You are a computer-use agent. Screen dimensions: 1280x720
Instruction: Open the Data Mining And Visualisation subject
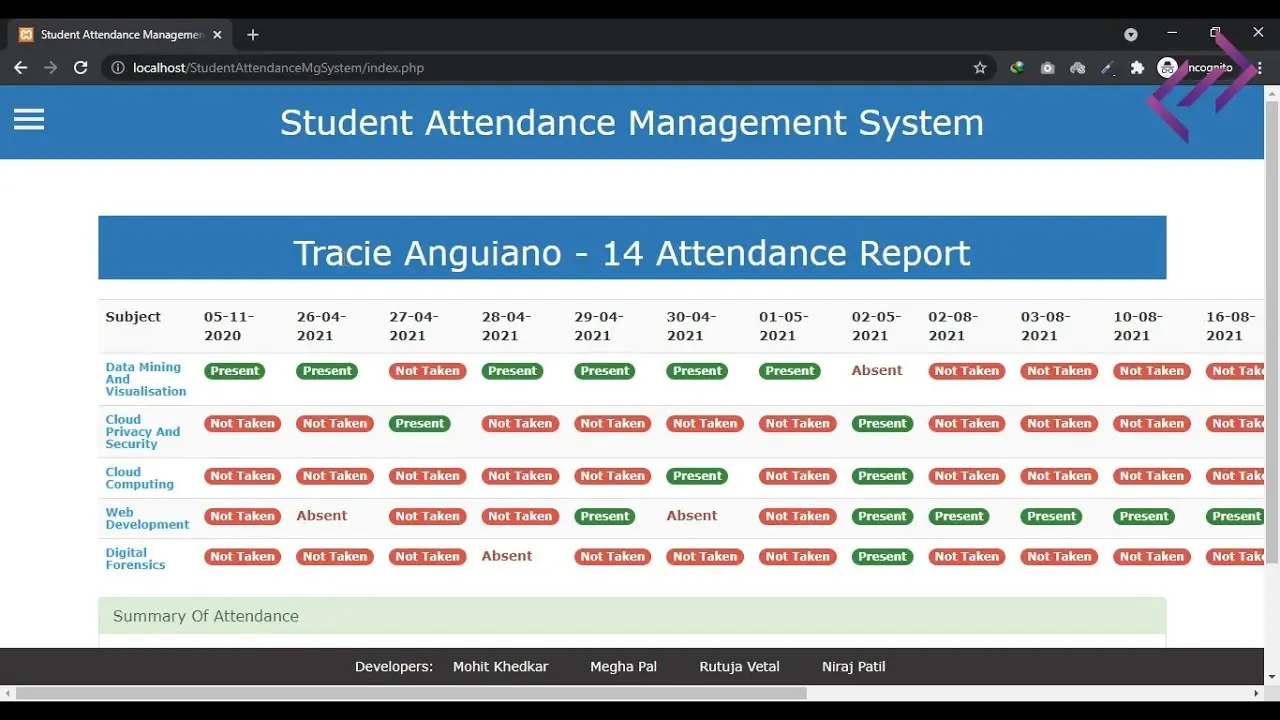pos(144,379)
